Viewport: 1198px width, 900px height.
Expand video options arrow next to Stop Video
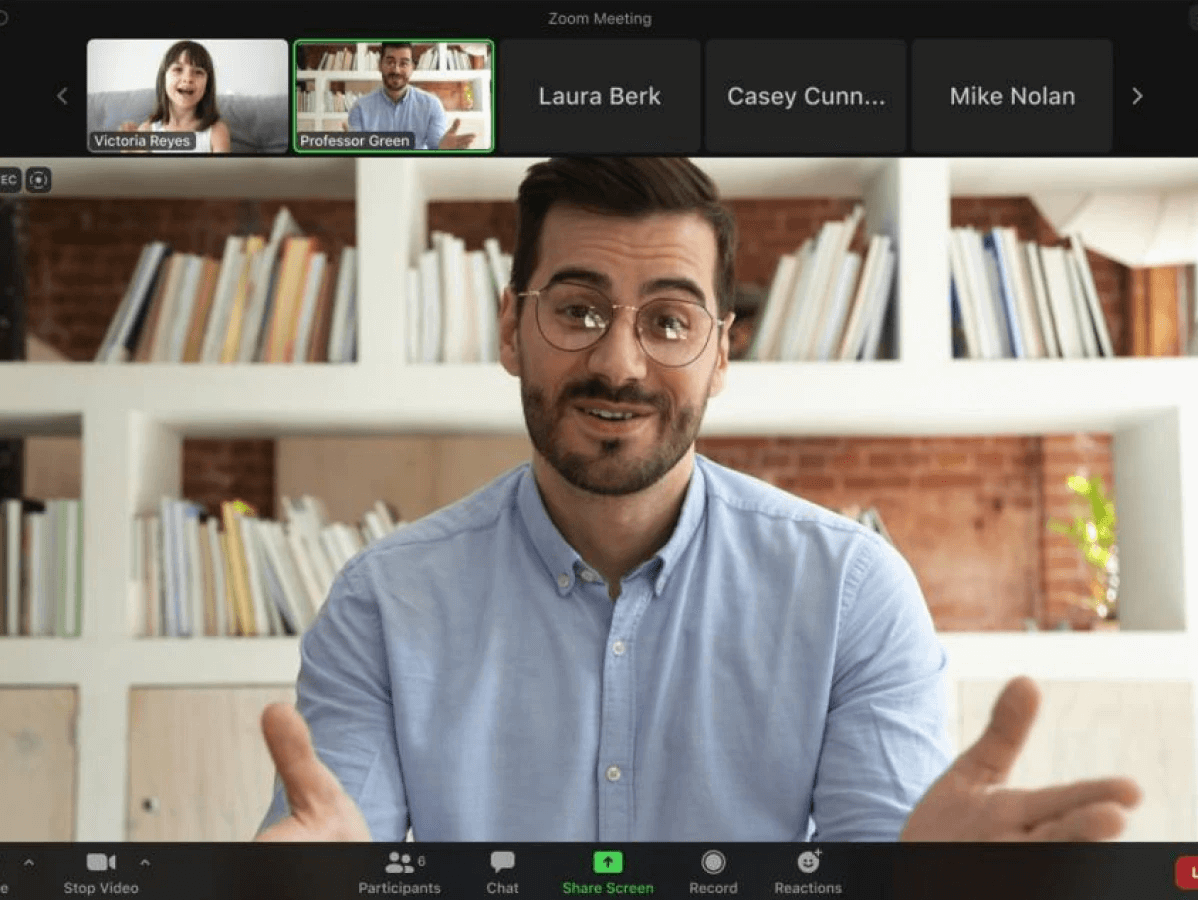145,862
